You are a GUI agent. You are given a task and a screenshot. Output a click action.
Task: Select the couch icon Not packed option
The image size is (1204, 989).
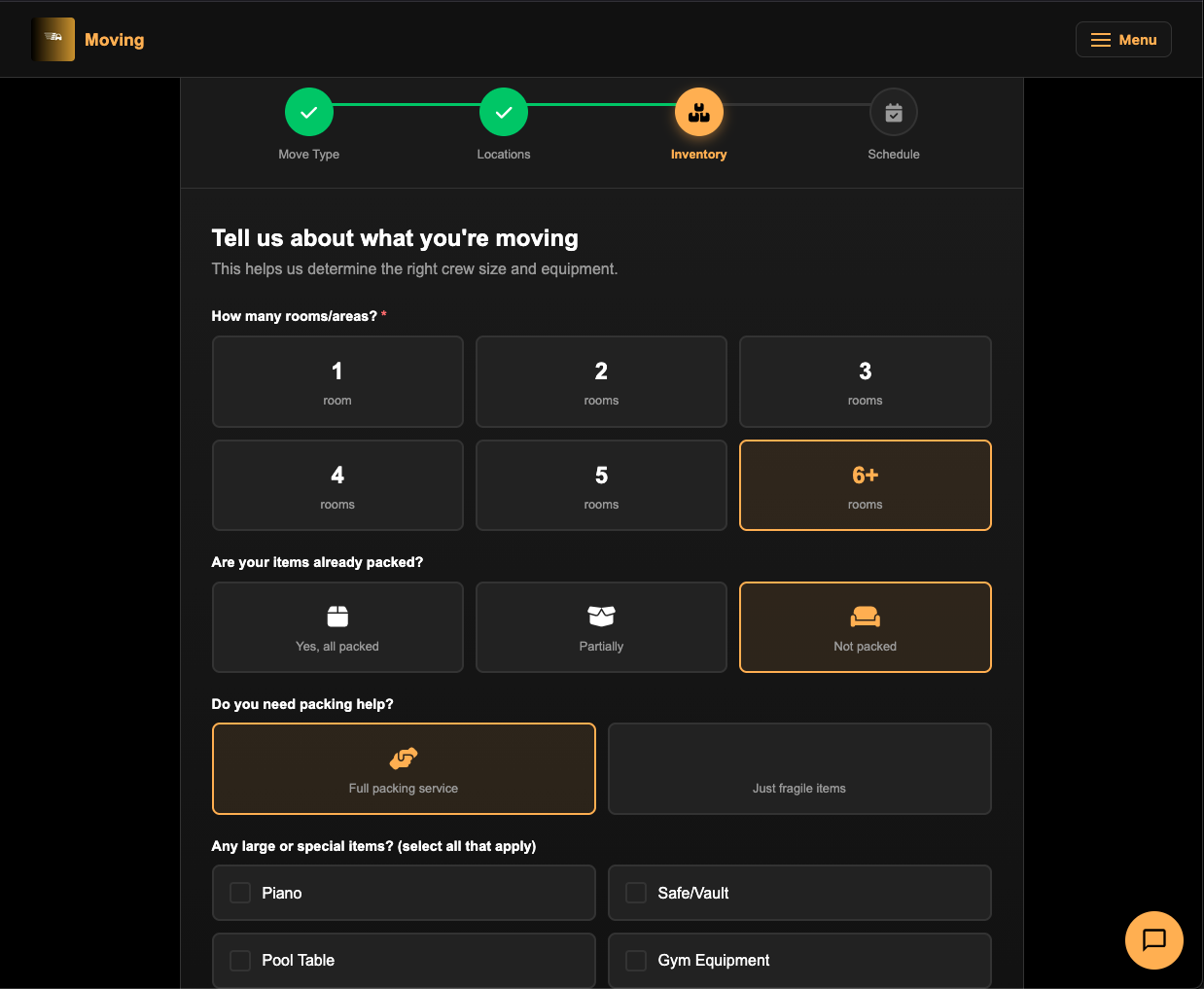pos(865,617)
